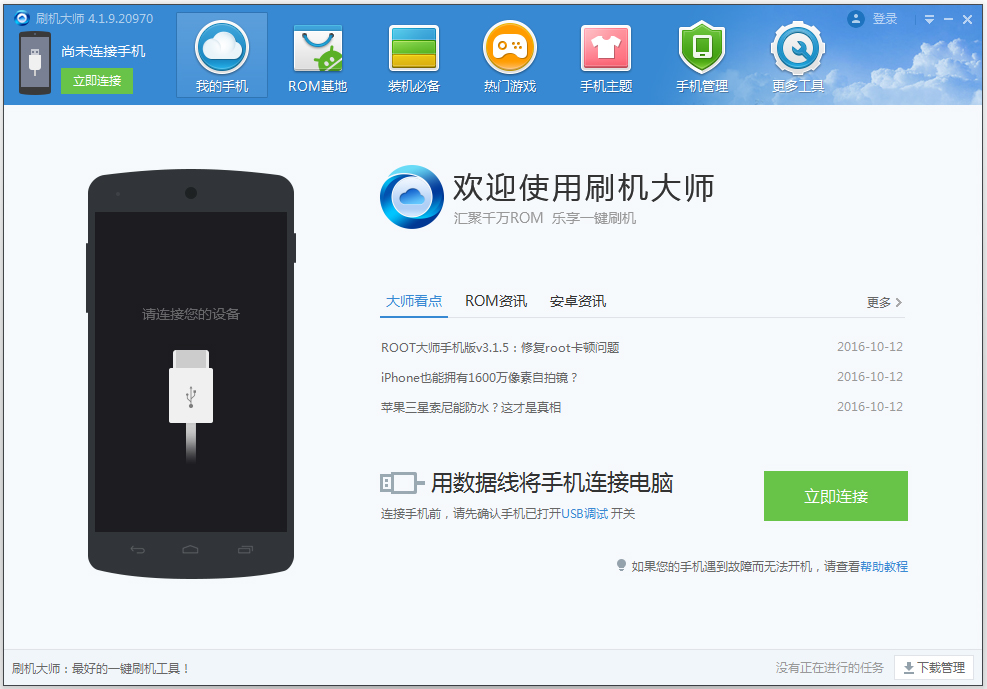987x689 pixels.
Task: Open 下载管理 download manager
Action: pyautogui.click(x=937, y=668)
